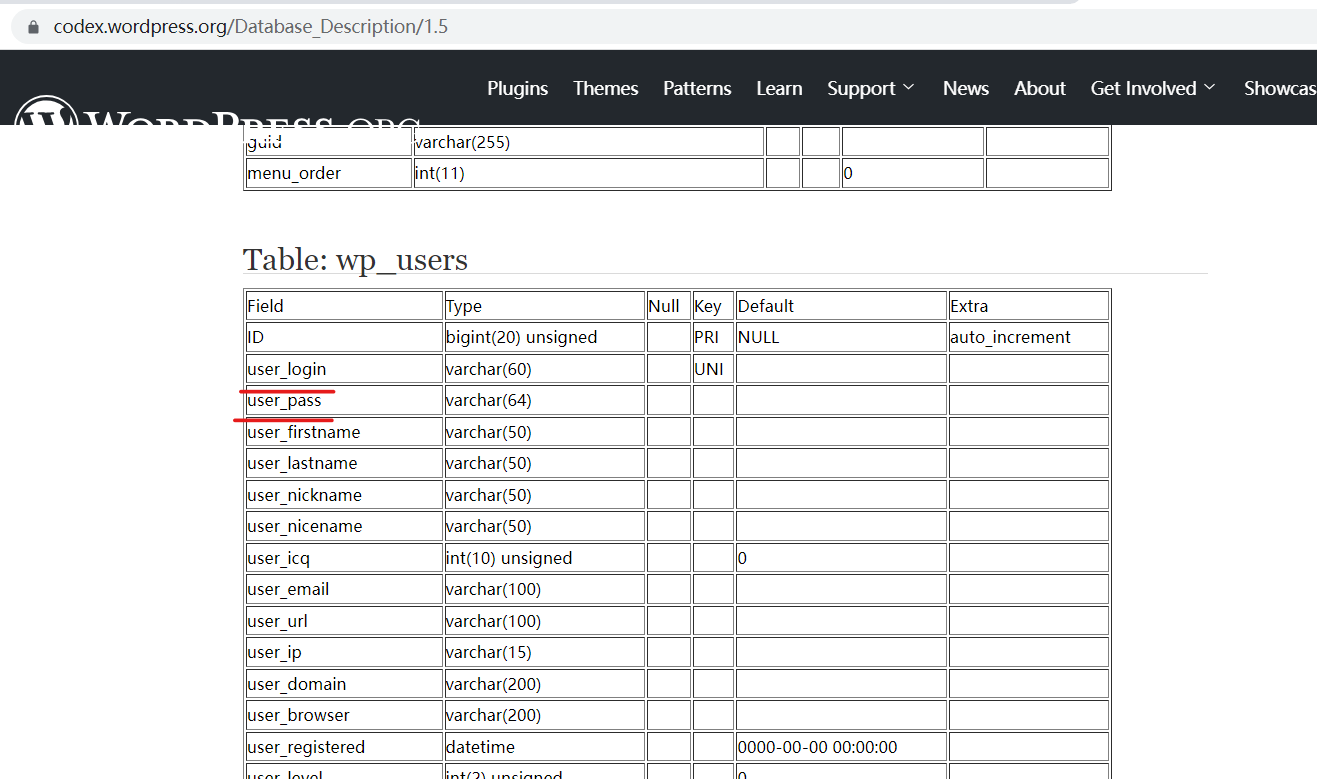
Task: Click the 'bigint(20) unsigned' cell
Action: (545, 337)
